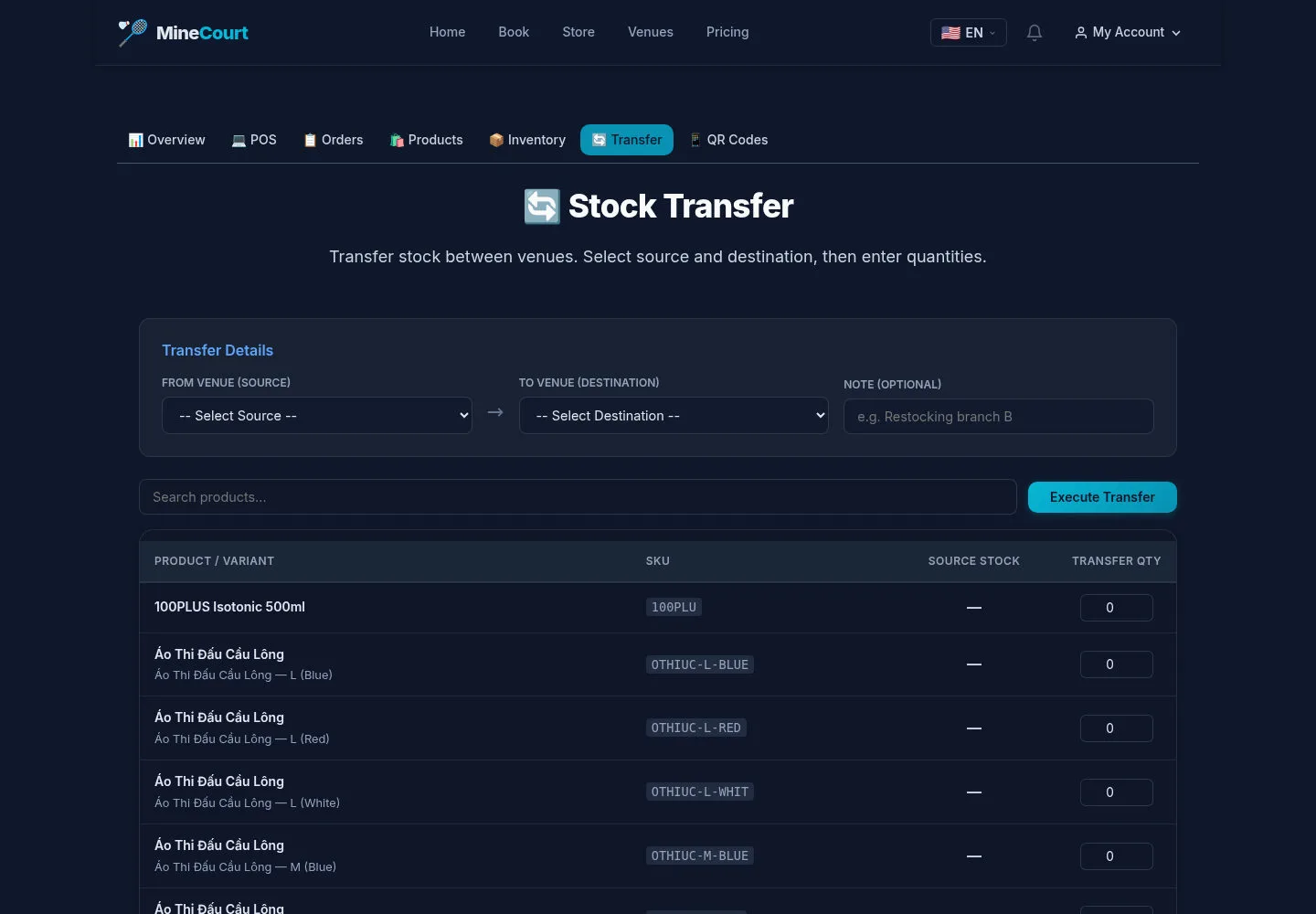Click the POS laptop icon
Image resolution: width=1316 pixels, height=914 pixels.
239,140
